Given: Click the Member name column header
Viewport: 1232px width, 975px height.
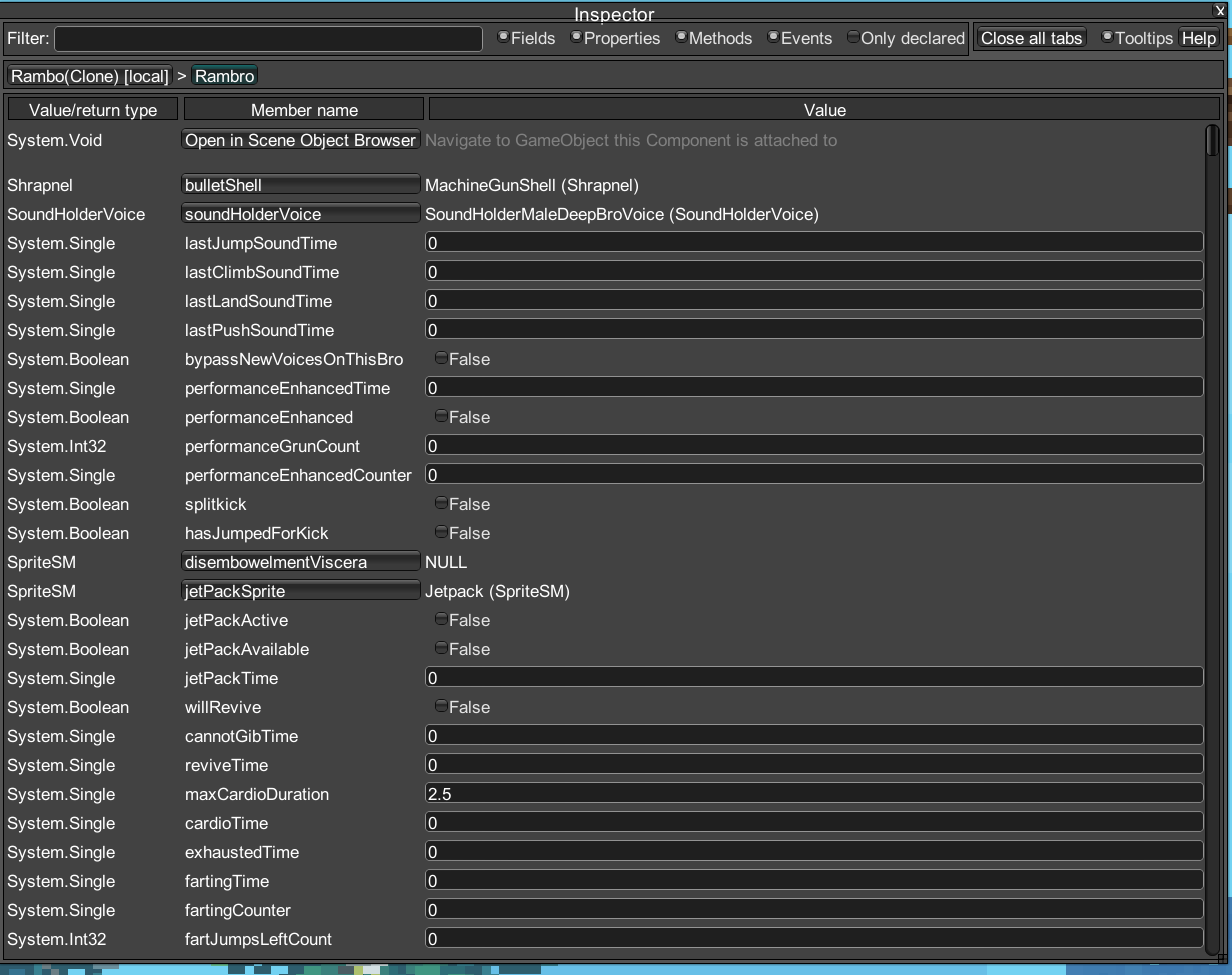Looking at the screenshot, I should tap(304, 109).
